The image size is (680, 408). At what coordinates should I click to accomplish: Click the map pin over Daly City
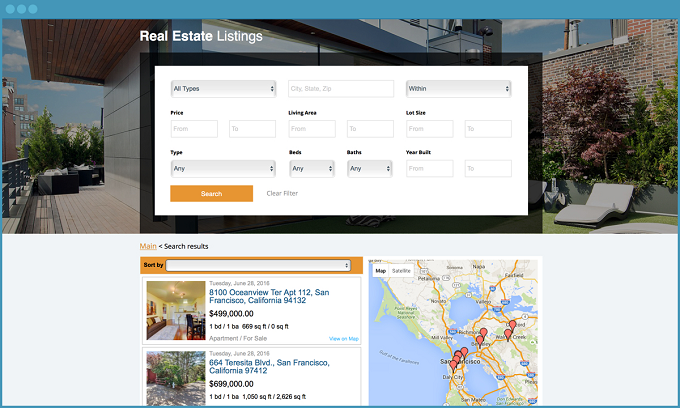coord(453,367)
